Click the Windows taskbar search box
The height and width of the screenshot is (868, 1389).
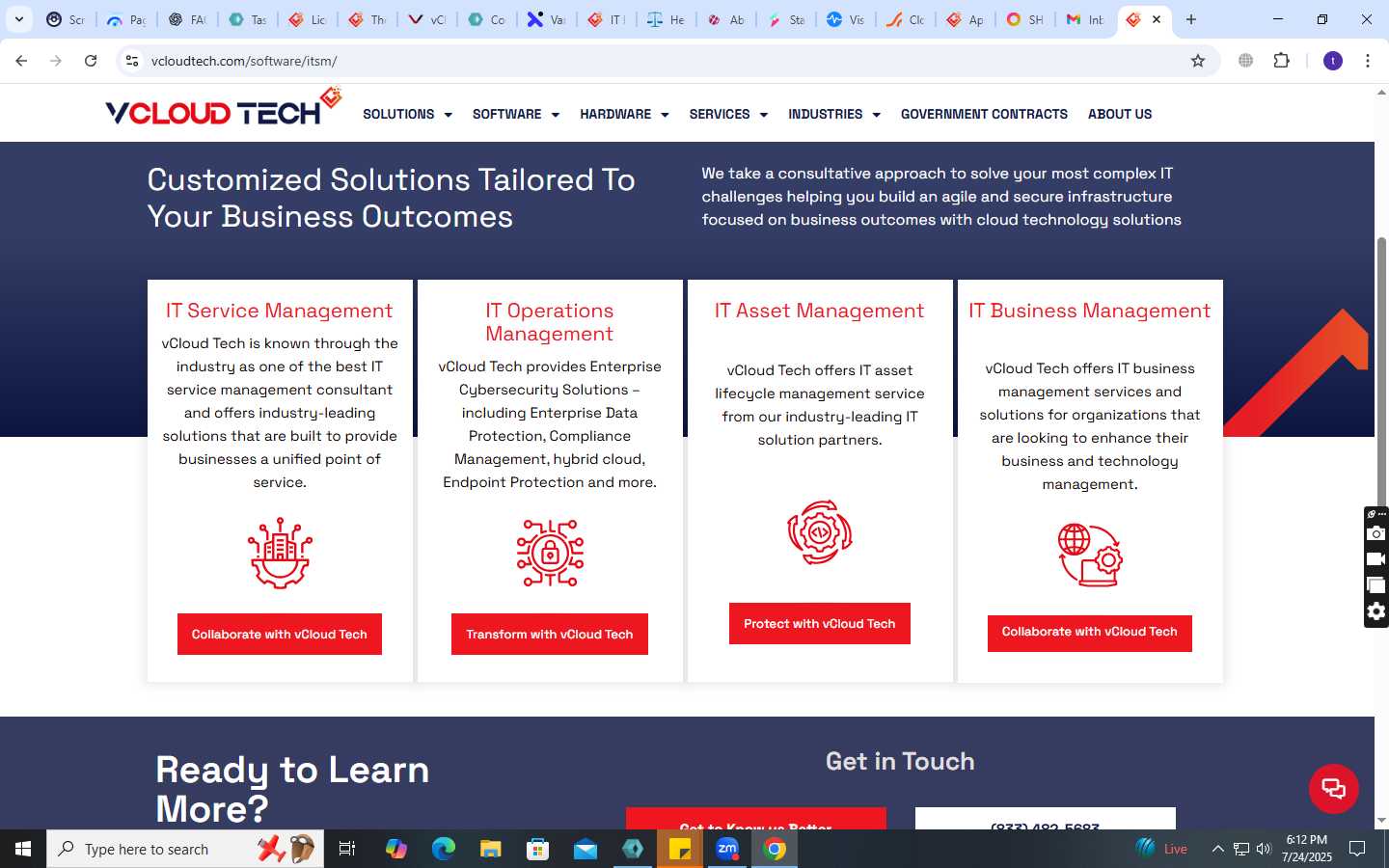185,849
